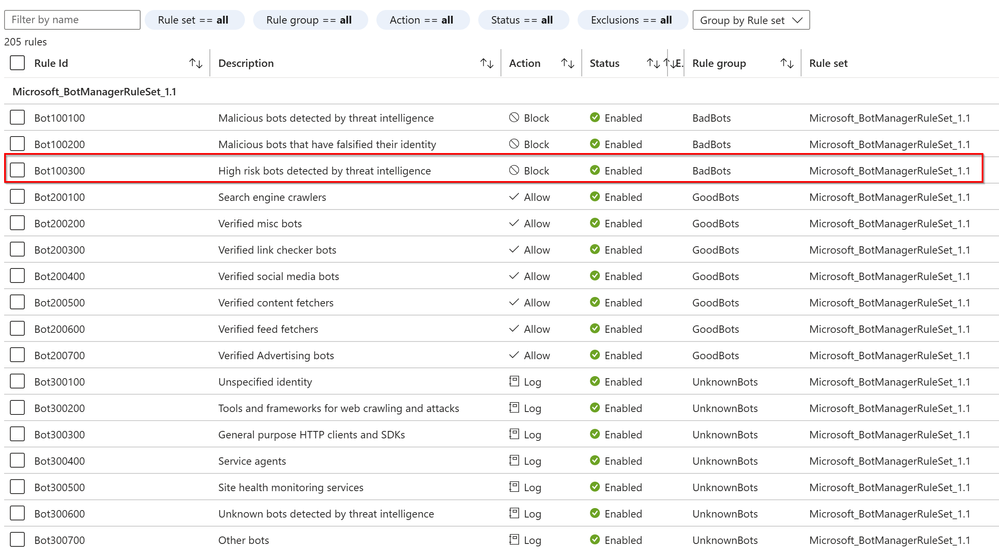The image size is (999, 551).
Task: Click BadBots group in Bot100200 row
Action: 712,144
